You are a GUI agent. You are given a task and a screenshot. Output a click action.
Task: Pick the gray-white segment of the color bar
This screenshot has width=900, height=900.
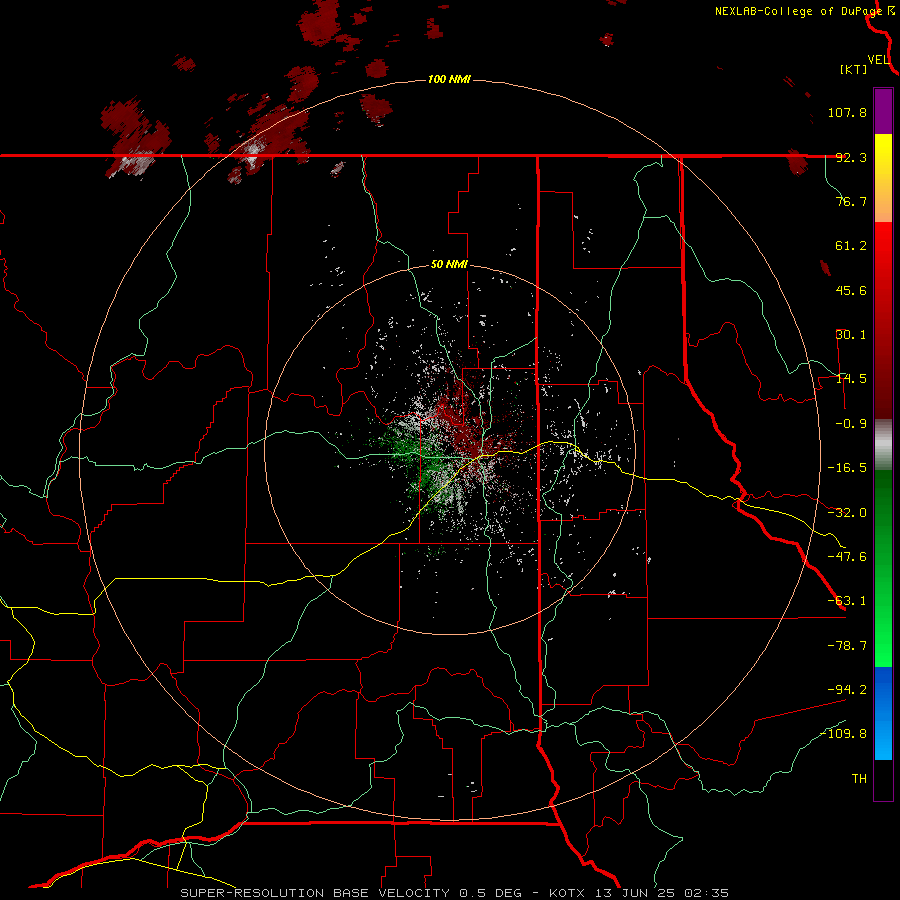[883, 445]
